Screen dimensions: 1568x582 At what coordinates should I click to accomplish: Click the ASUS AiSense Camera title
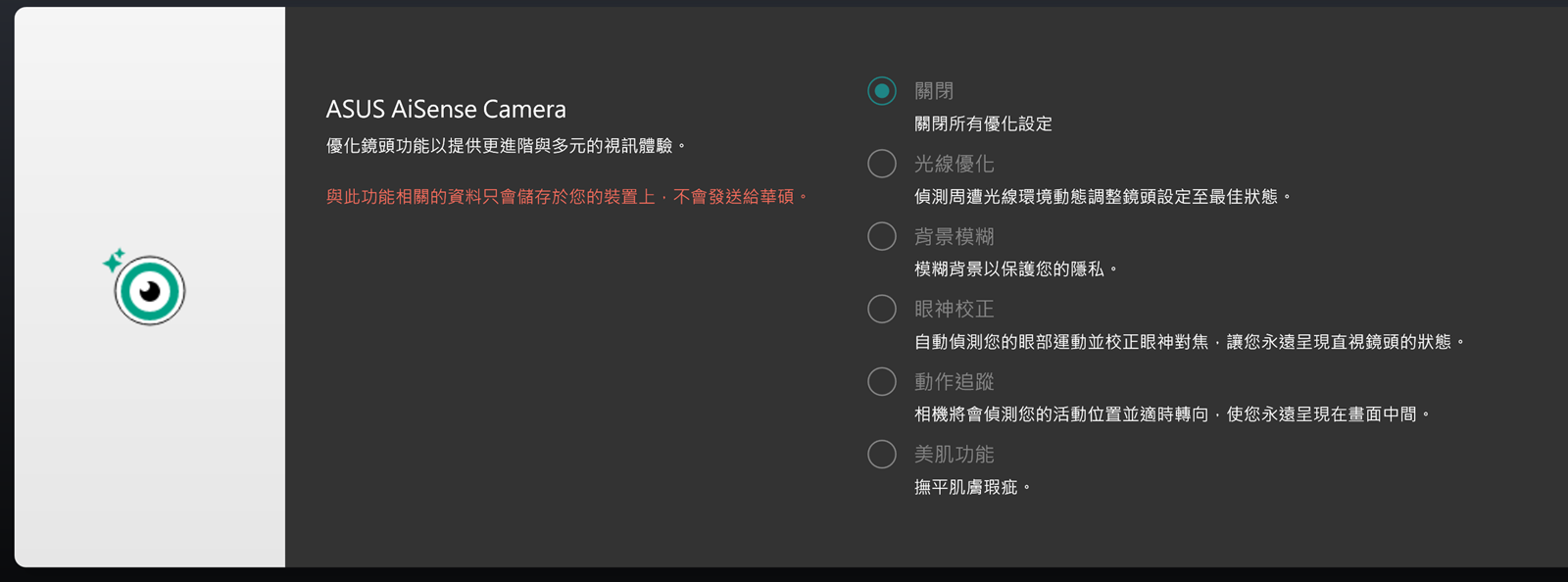point(446,109)
